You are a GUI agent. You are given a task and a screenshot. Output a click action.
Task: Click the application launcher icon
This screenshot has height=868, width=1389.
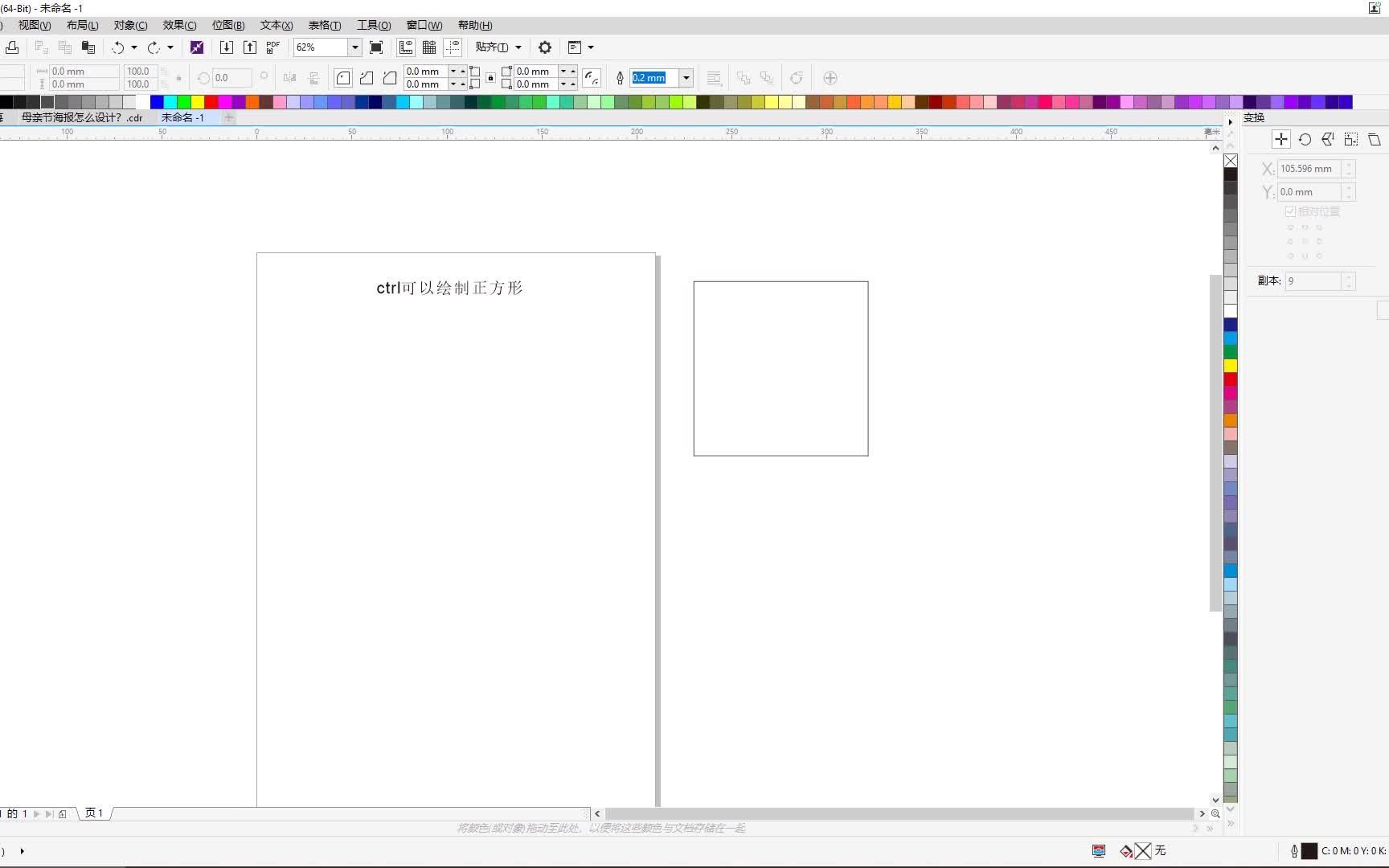(575, 47)
